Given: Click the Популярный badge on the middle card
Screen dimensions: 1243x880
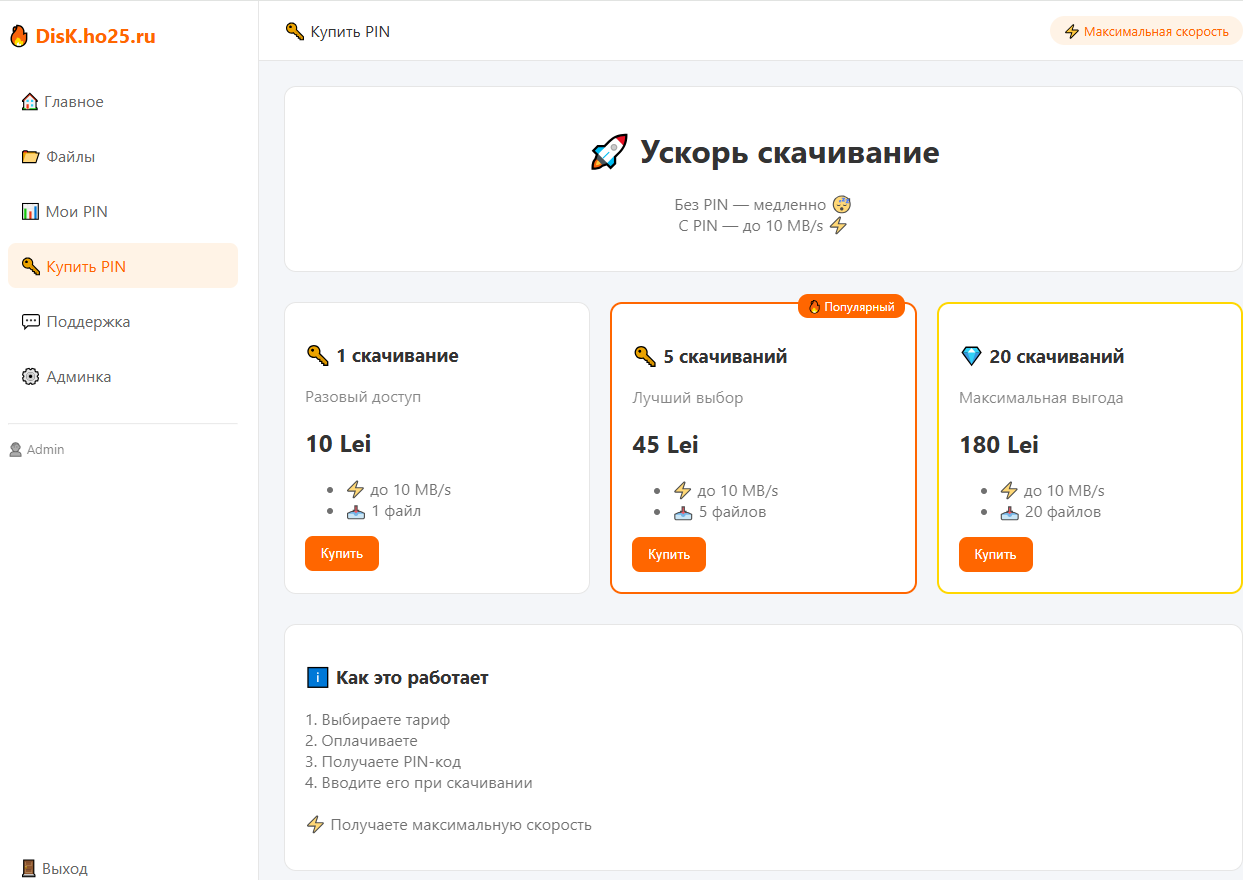Looking at the screenshot, I should click(x=851, y=307).
